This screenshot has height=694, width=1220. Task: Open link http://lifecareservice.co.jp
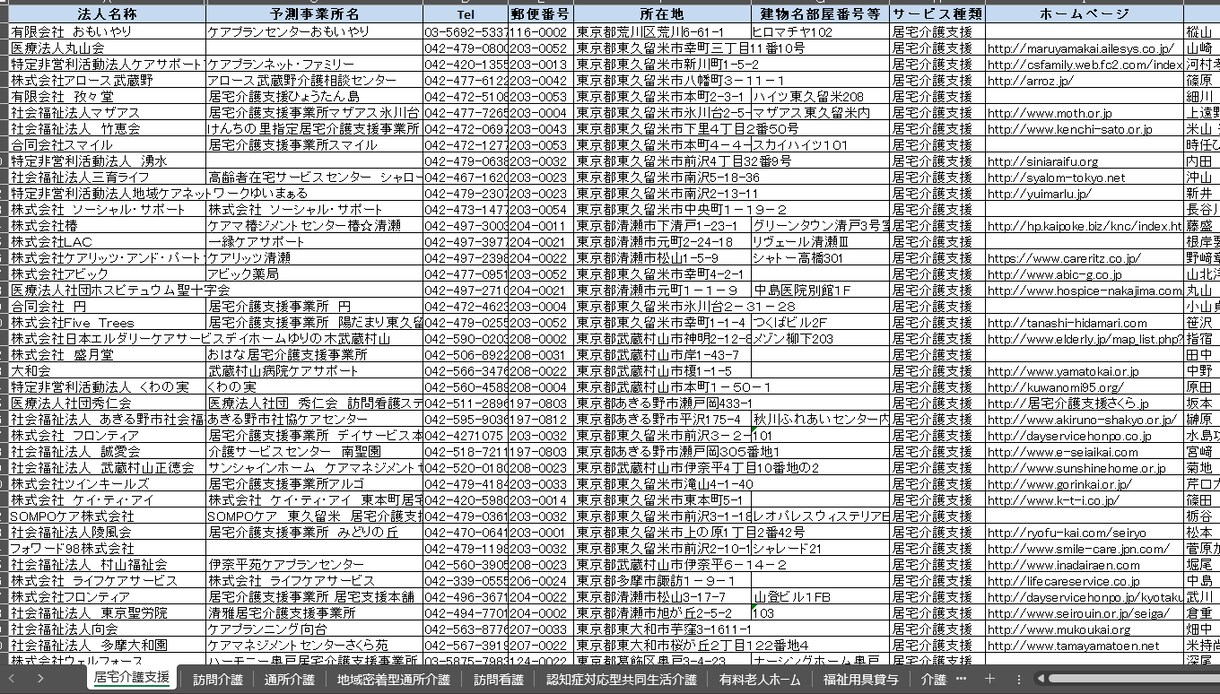click(1062, 581)
